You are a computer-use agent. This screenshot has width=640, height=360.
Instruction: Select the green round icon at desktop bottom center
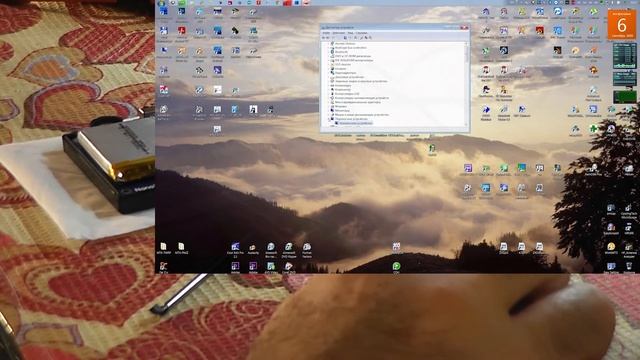(x=396, y=266)
